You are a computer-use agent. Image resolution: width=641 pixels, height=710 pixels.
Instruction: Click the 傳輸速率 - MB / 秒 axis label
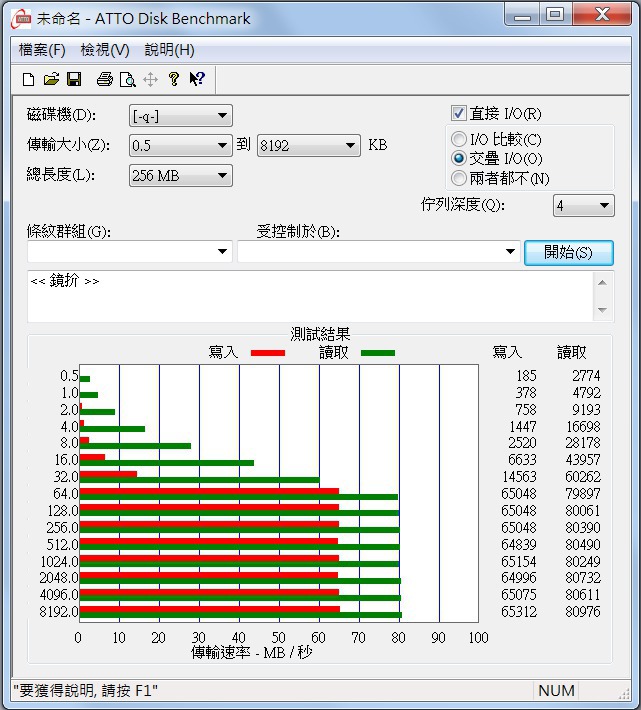(x=252, y=652)
